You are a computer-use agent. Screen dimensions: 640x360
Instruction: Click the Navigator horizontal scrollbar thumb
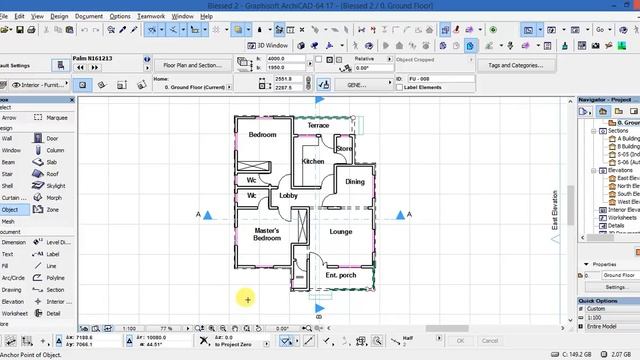pyautogui.click(x=600, y=238)
